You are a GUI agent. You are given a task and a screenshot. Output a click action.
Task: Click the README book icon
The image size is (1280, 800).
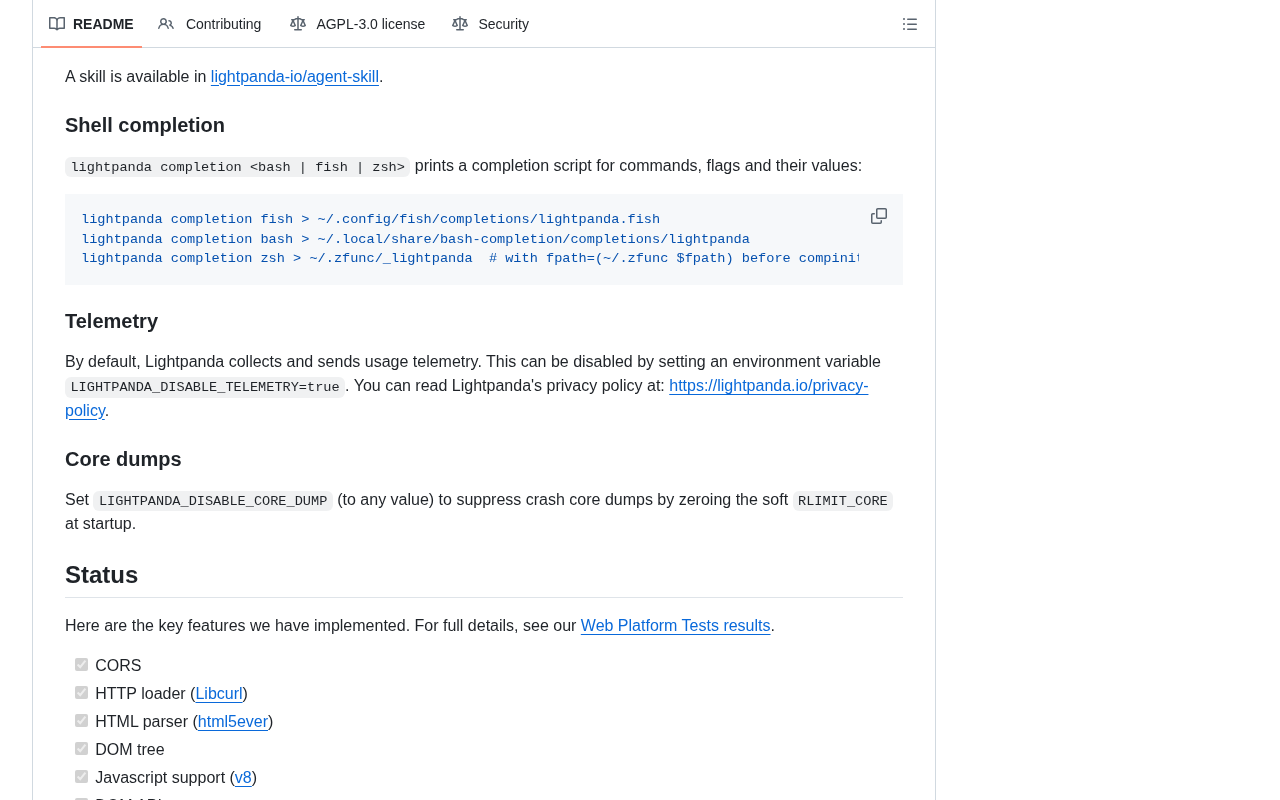coord(57,24)
